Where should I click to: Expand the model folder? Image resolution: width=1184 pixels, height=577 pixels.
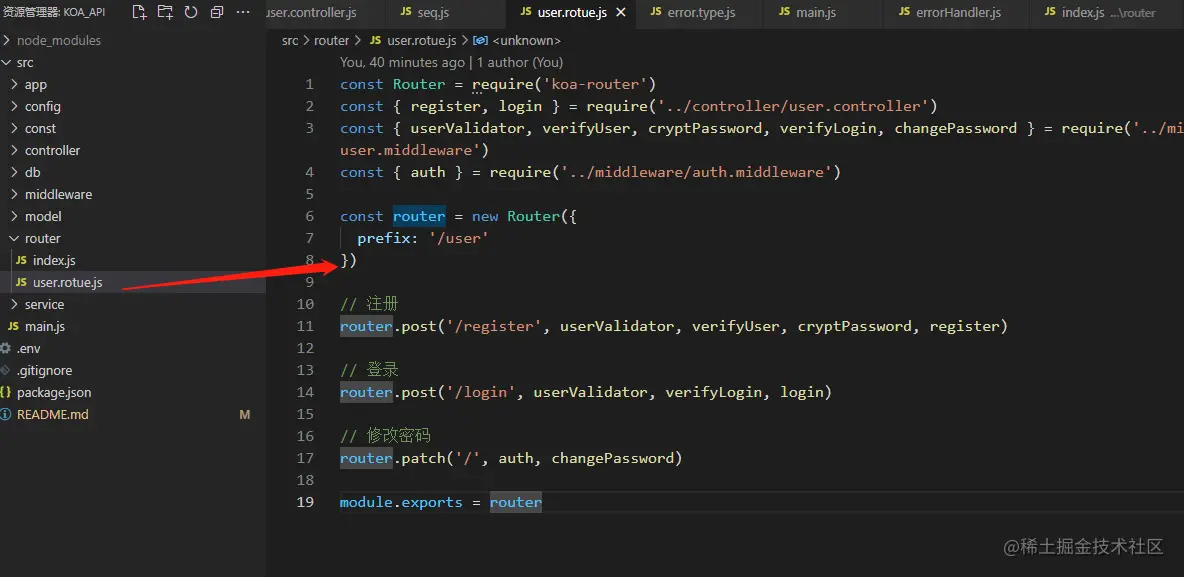coord(133,216)
